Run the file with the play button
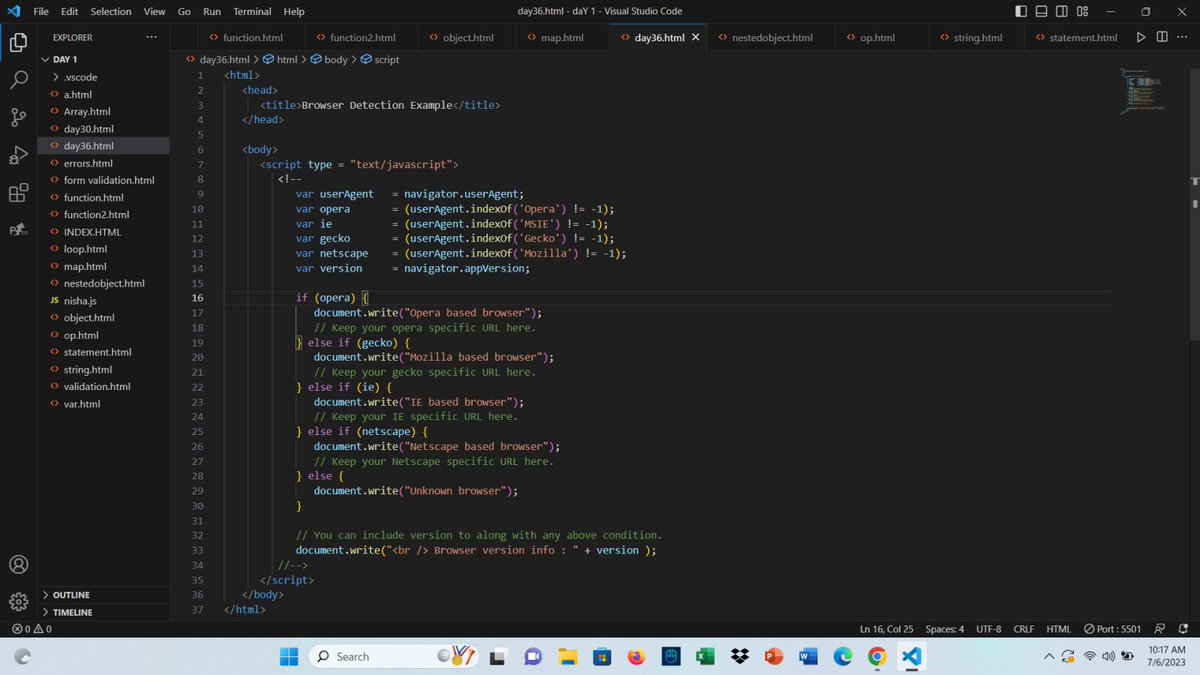The image size is (1200, 675). point(1140,36)
